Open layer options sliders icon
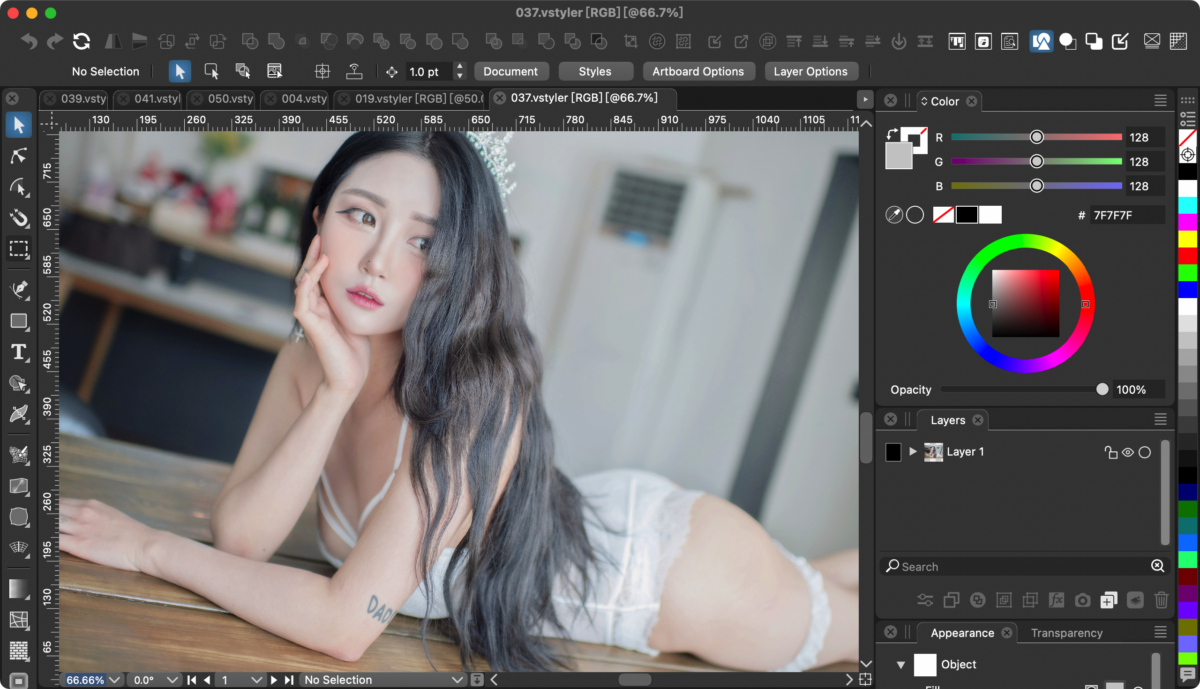 [925, 600]
